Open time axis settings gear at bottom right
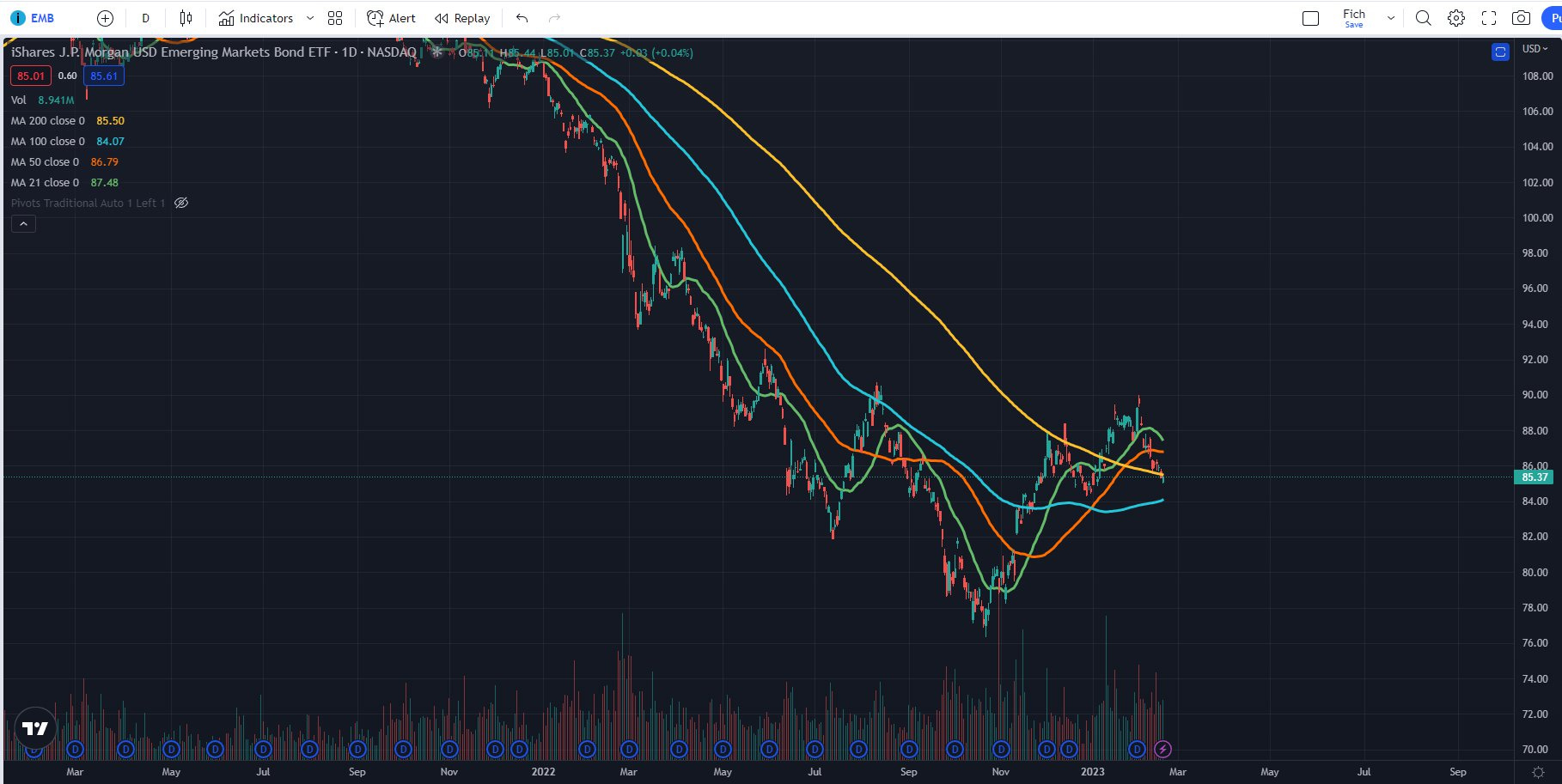 click(1538, 772)
